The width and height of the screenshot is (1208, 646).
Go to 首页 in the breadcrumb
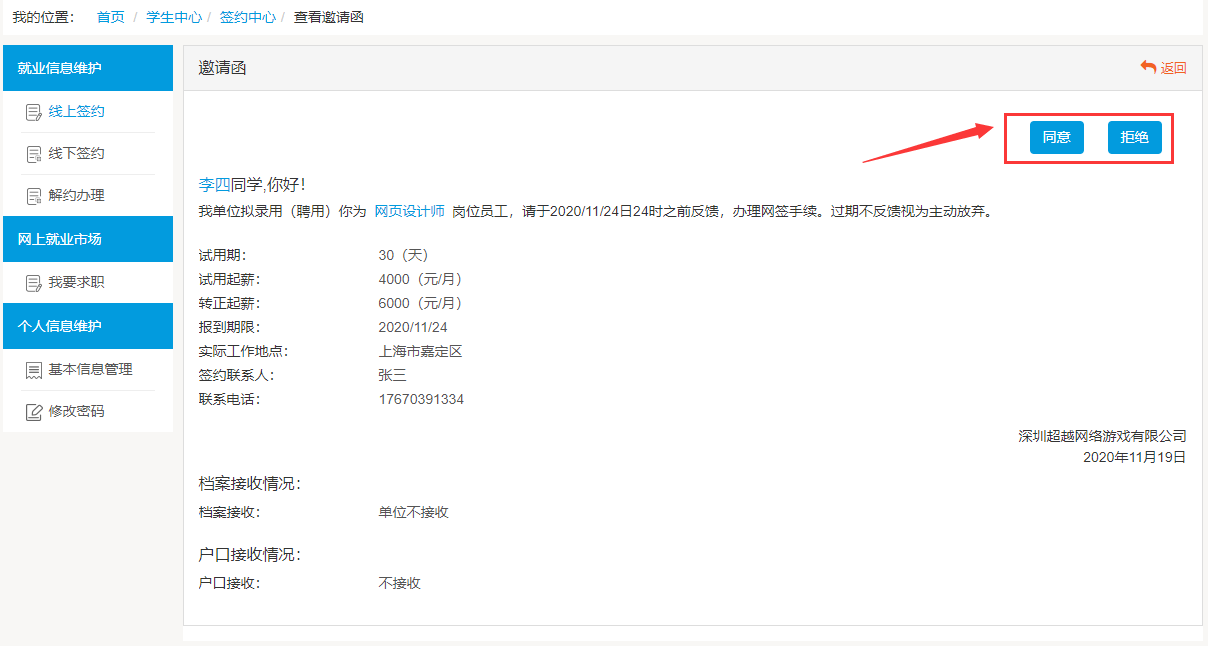point(110,17)
